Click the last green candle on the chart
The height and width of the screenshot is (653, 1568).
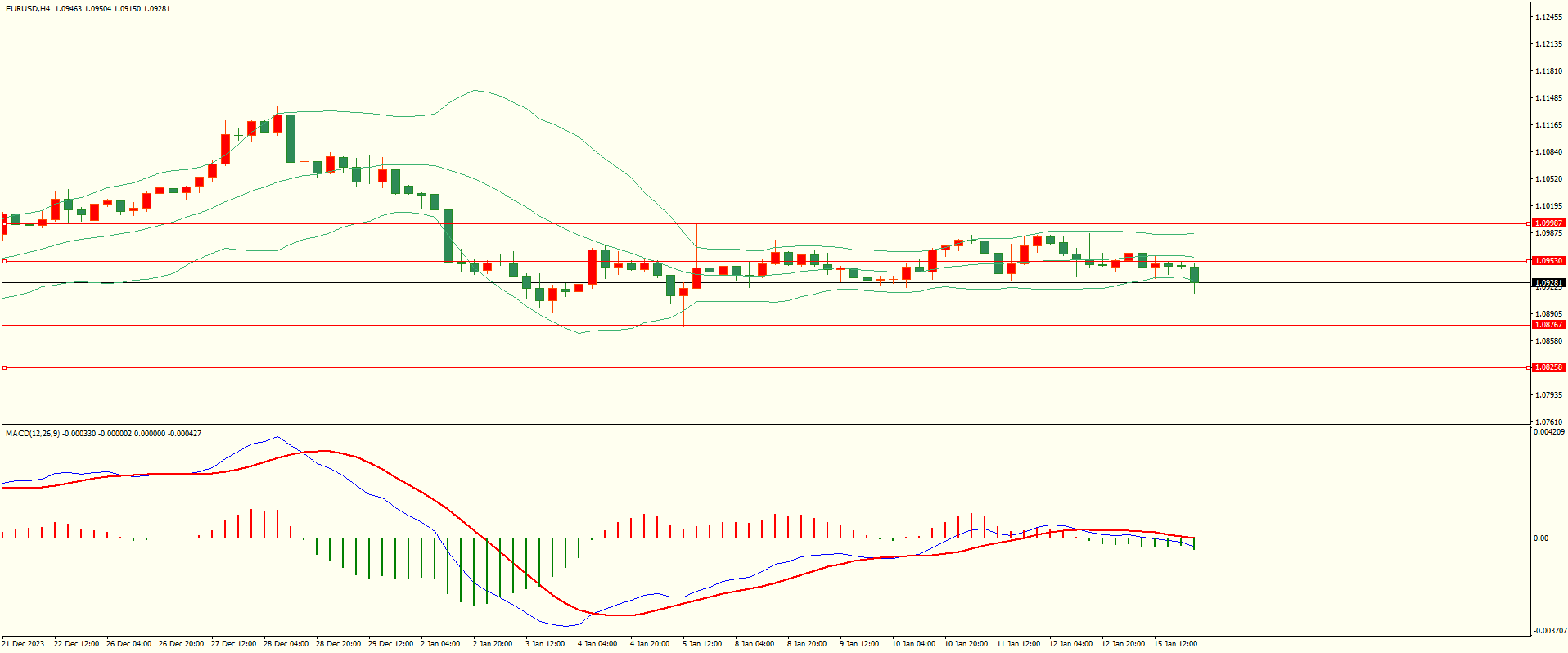pyautogui.click(x=1194, y=275)
